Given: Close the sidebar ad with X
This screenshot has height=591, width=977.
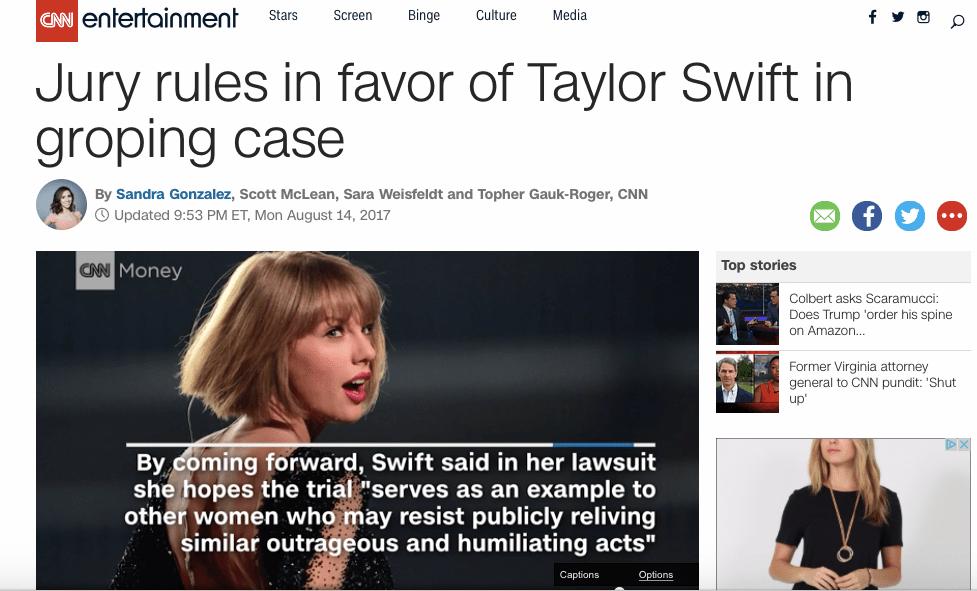Looking at the screenshot, I should (964, 445).
